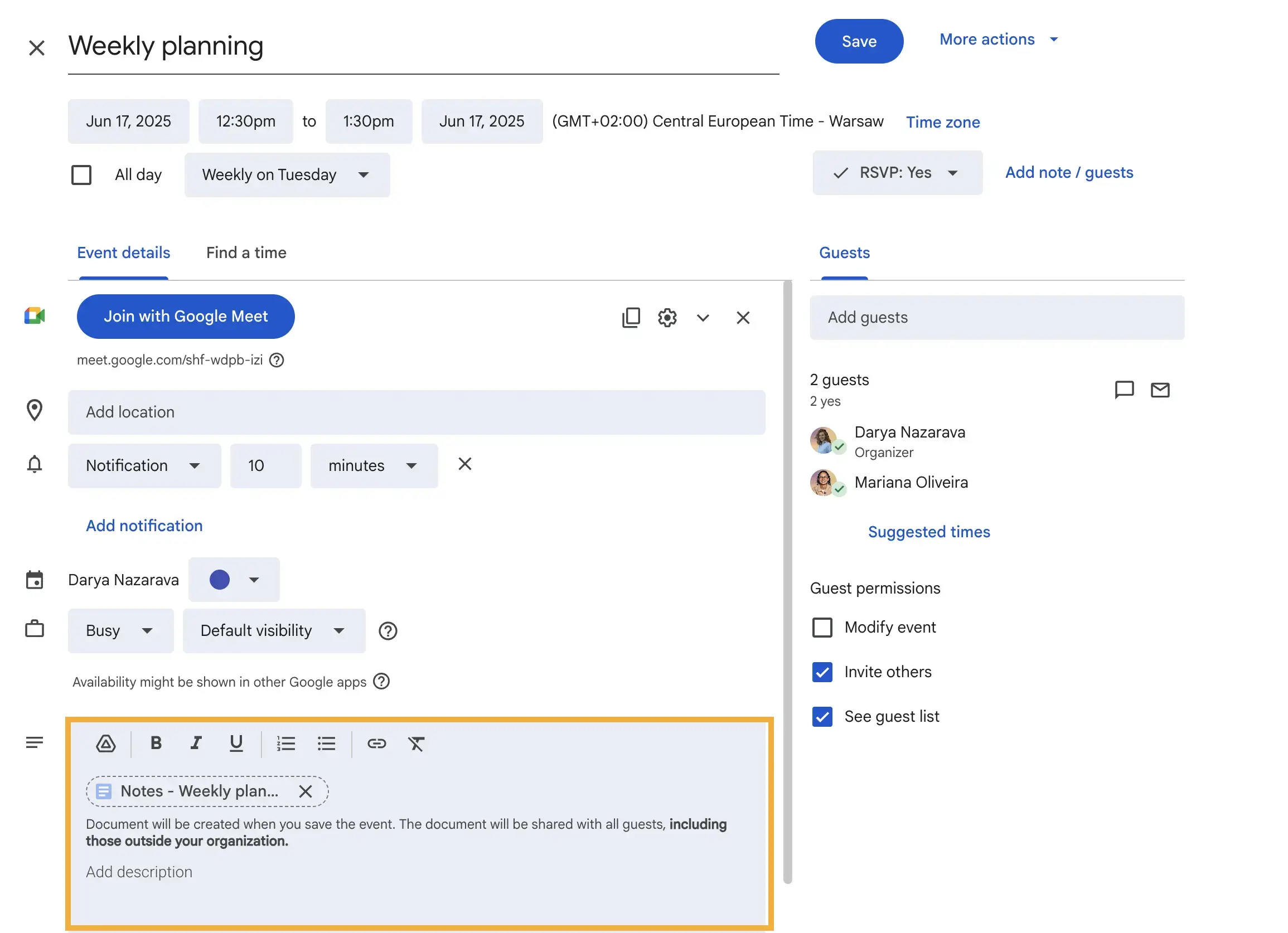
Task: Switch to the Find a time tab
Action: pyautogui.click(x=246, y=252)
